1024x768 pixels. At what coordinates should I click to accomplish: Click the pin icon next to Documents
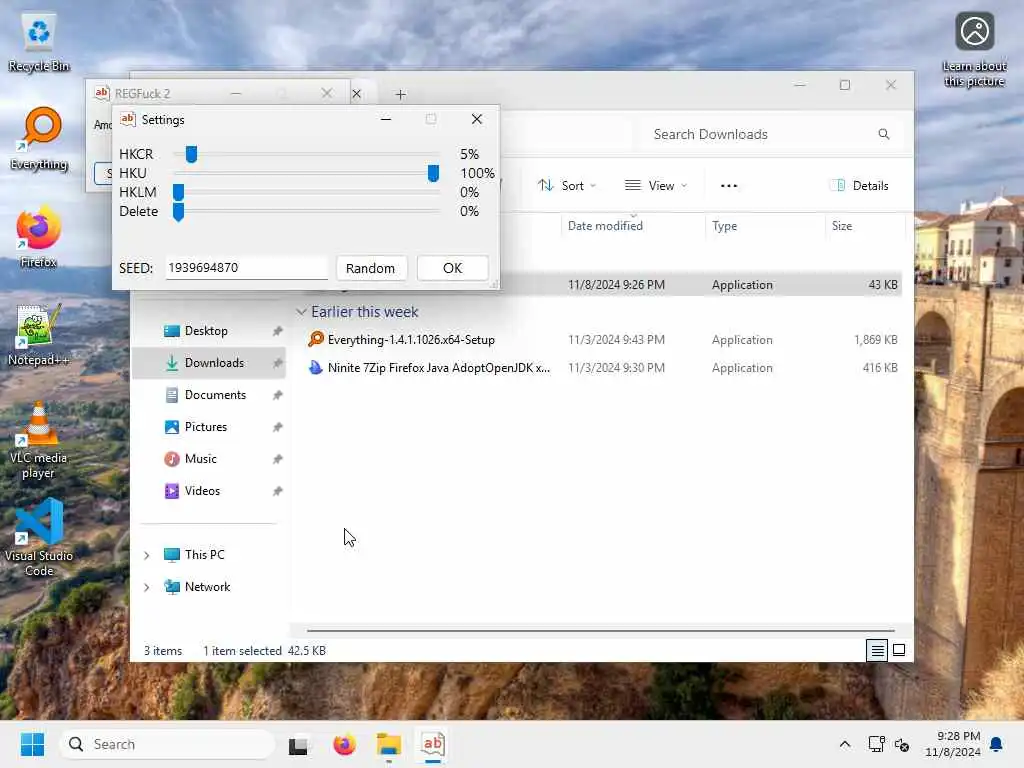[x=278, y=395]
